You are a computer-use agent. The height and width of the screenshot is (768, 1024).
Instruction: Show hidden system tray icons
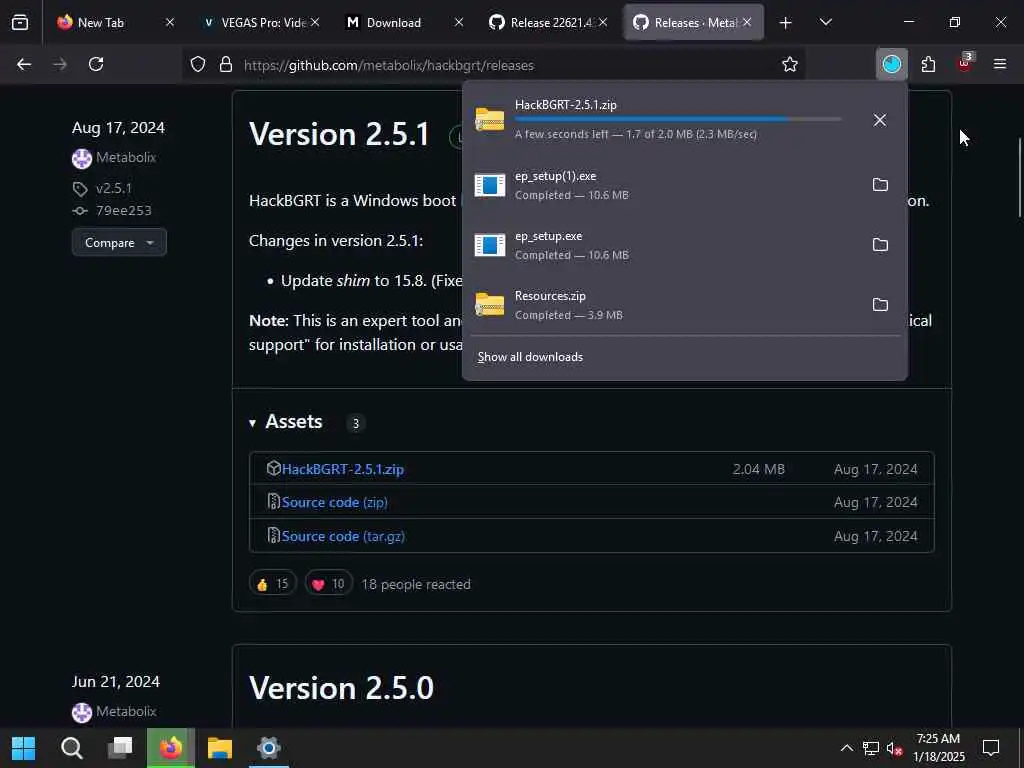tap(846, 748)
